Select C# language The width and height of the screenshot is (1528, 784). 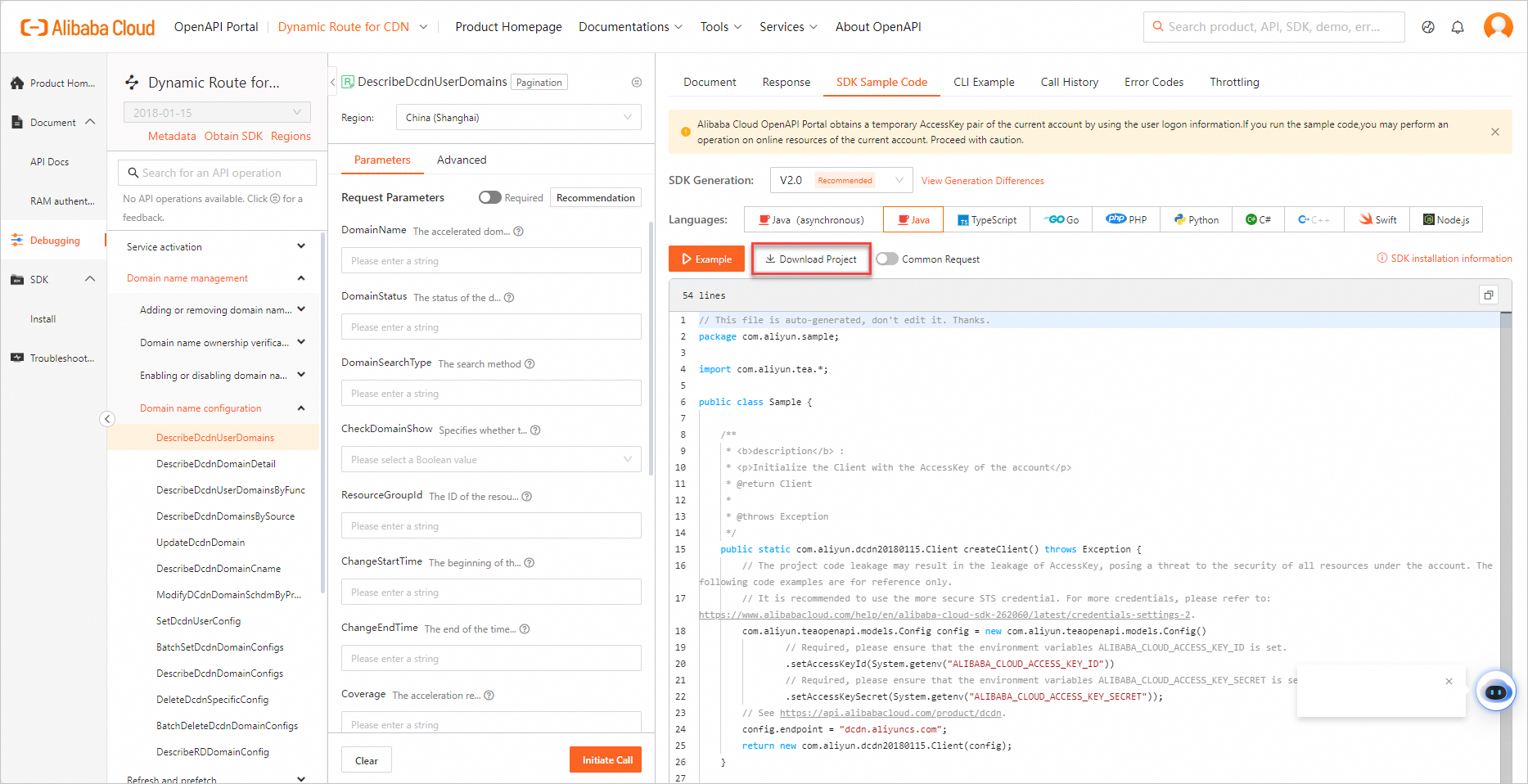click(1258, 219)
